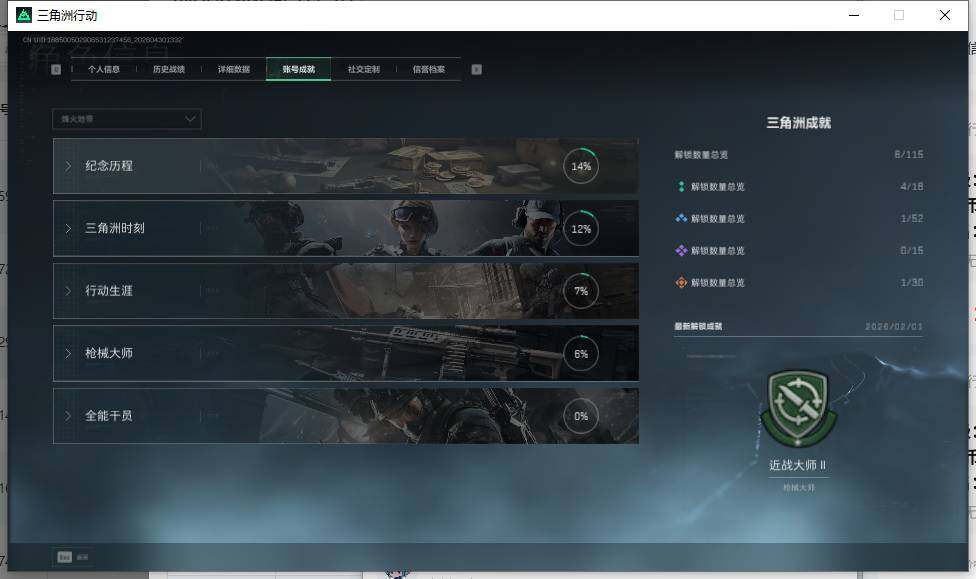Click the 枪械大师 subtitle under the badge

click(x=799, y=487)
